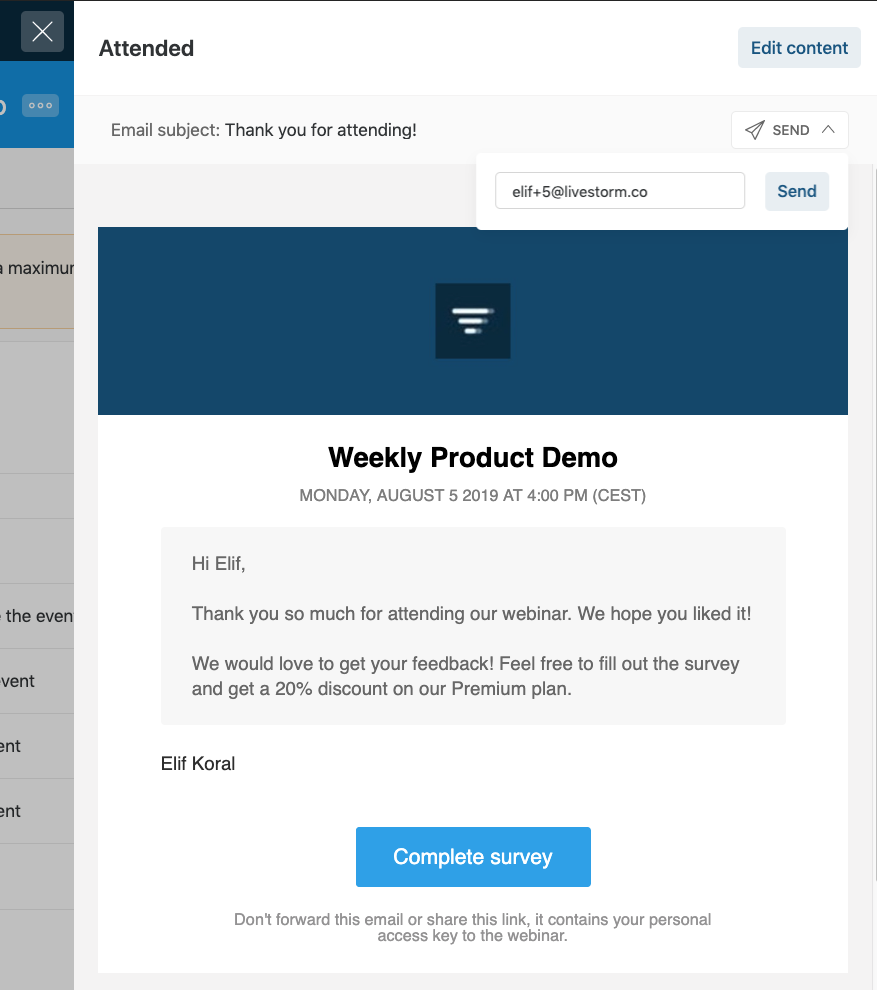Focus the test recipient email field

pos(619,191)
